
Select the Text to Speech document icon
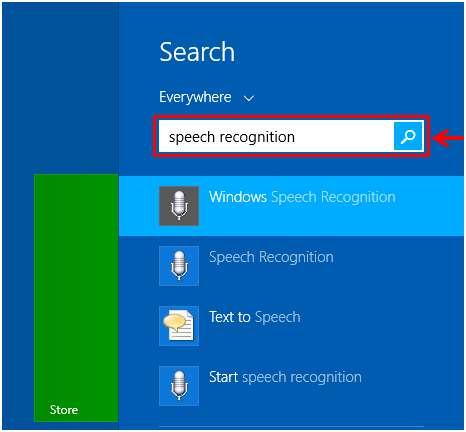(x=179, y=326)
